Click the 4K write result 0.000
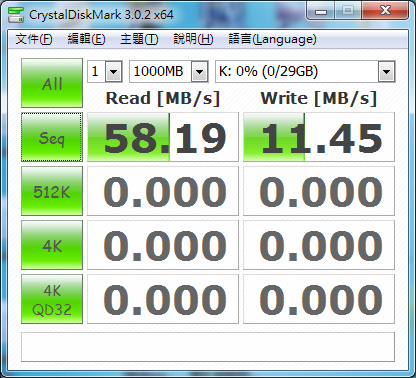Image resolution: width=416 pixels, height=378 pixels. (319, 245)
